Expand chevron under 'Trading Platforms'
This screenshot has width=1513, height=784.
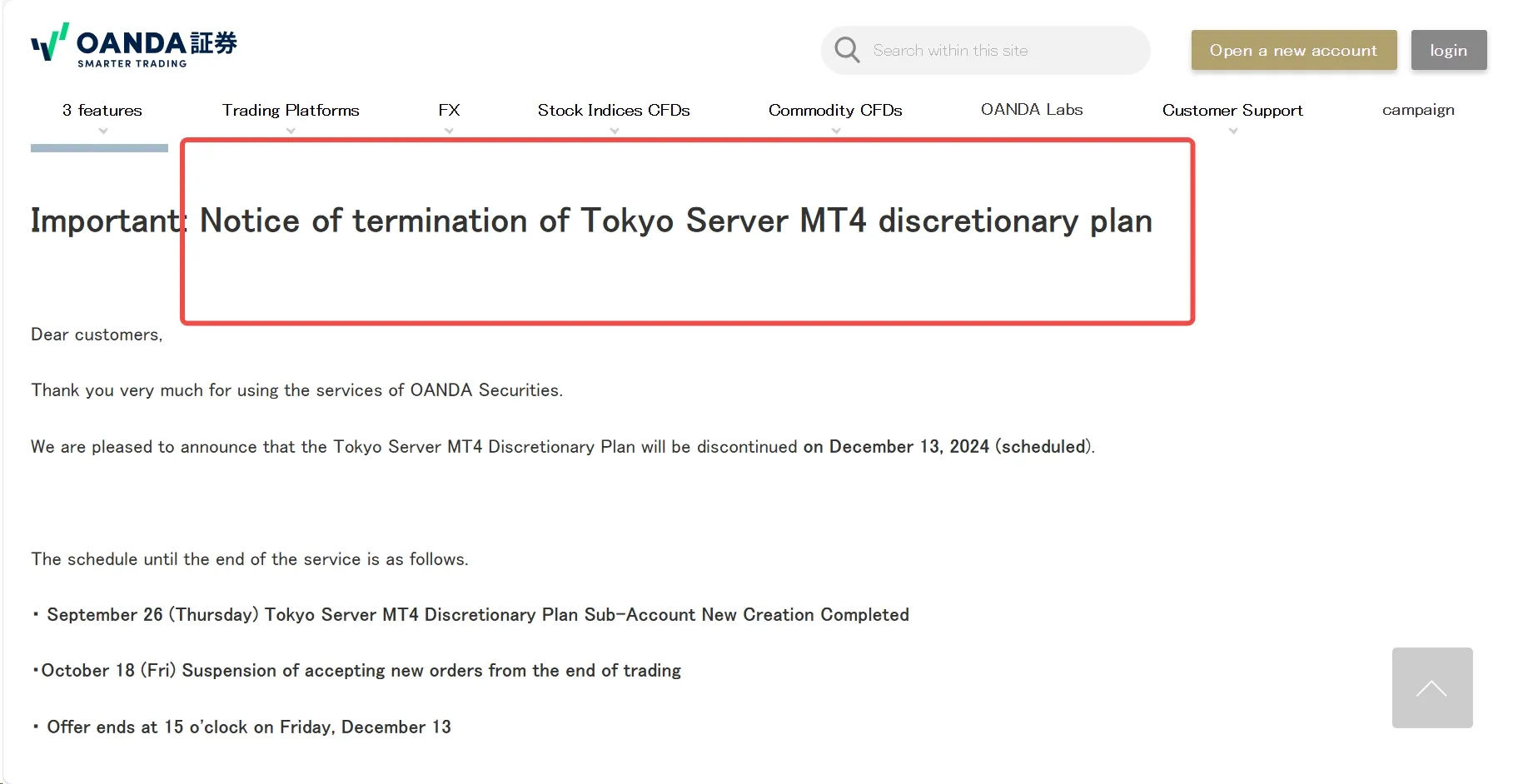point(291,131)
